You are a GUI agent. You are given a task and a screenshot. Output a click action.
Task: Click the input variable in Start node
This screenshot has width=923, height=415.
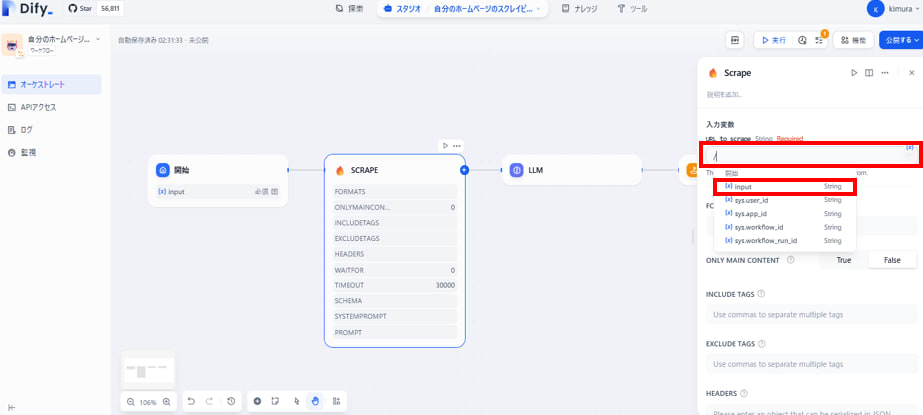pyautogui.click(x=217, y=191)
